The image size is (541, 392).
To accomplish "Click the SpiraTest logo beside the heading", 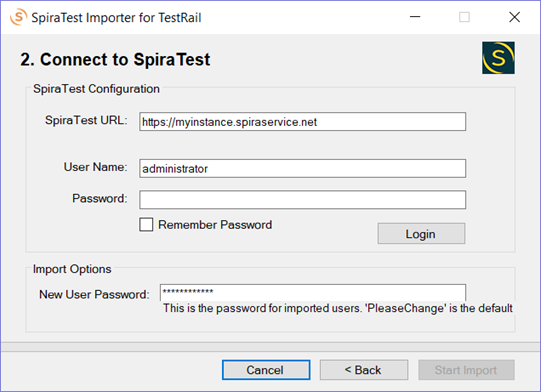I will coord(498,58).
